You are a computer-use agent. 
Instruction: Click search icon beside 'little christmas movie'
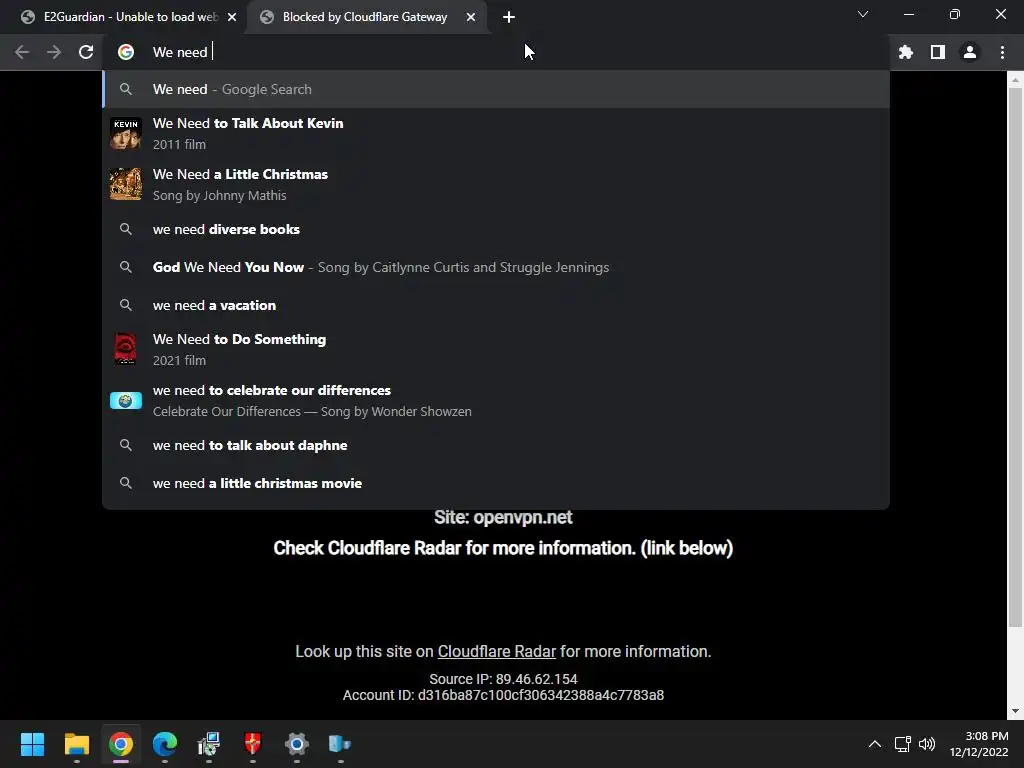[x=126, y=483]
